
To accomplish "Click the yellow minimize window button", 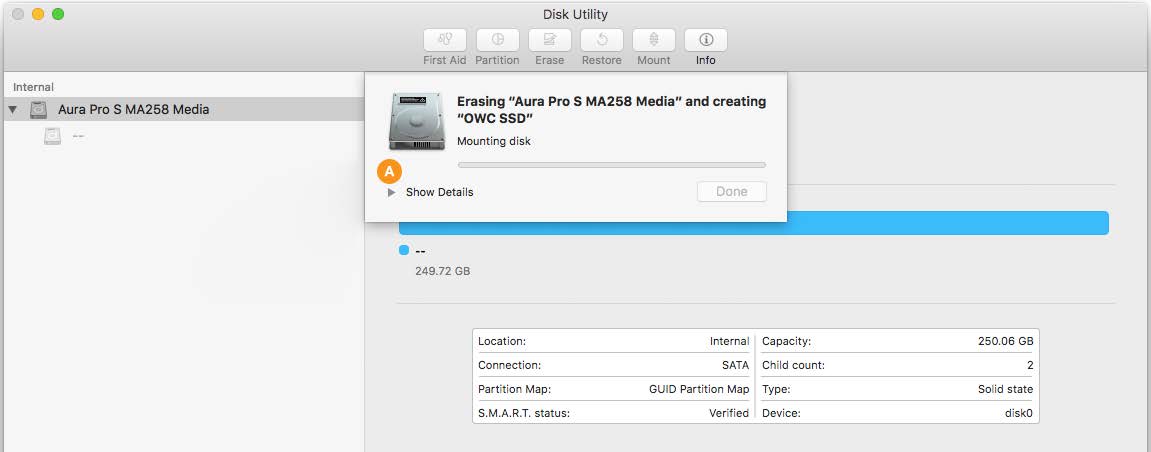I will click(x=38, y=14).
